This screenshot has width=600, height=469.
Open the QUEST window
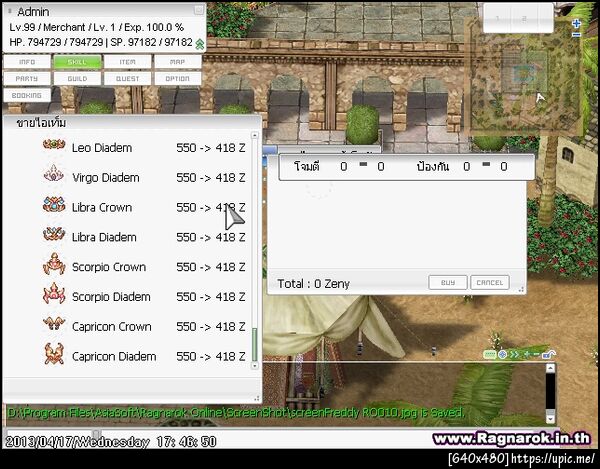(x=127, y=78)
